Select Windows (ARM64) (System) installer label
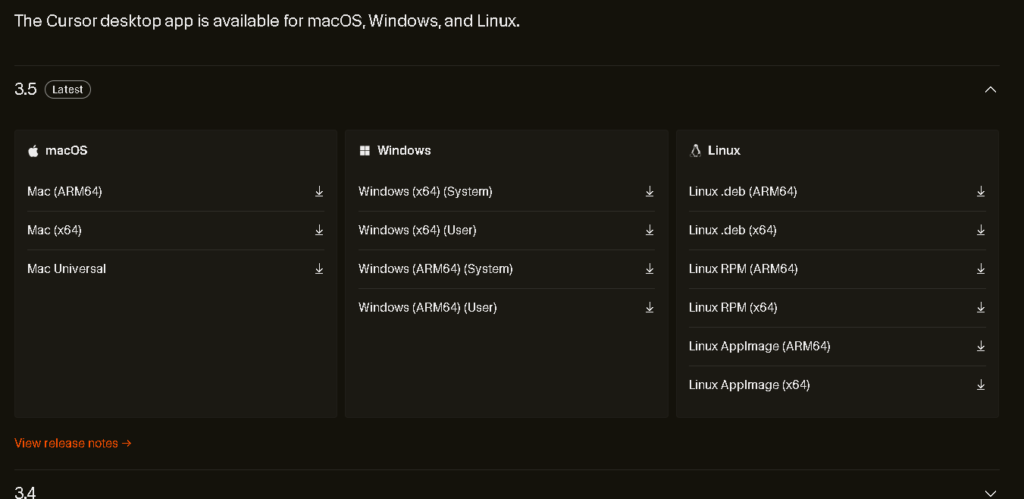Screen dimensions: 1024x499 tap(436, 268)
